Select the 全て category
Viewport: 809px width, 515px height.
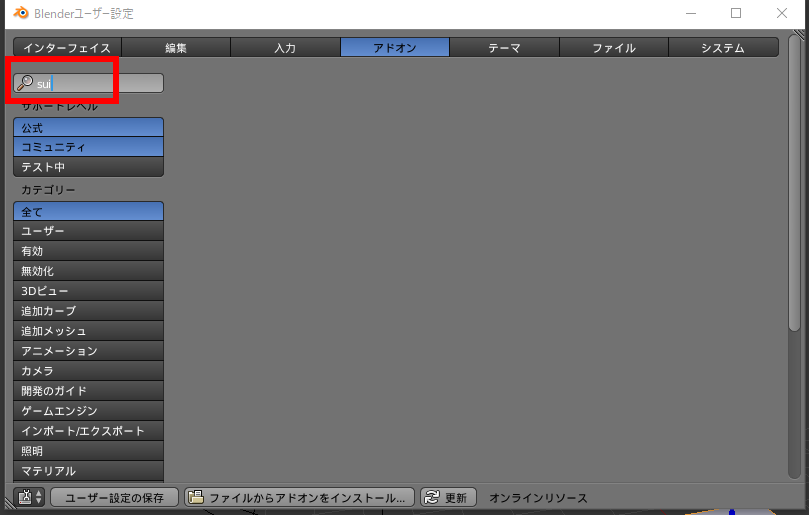coord(89,212)
